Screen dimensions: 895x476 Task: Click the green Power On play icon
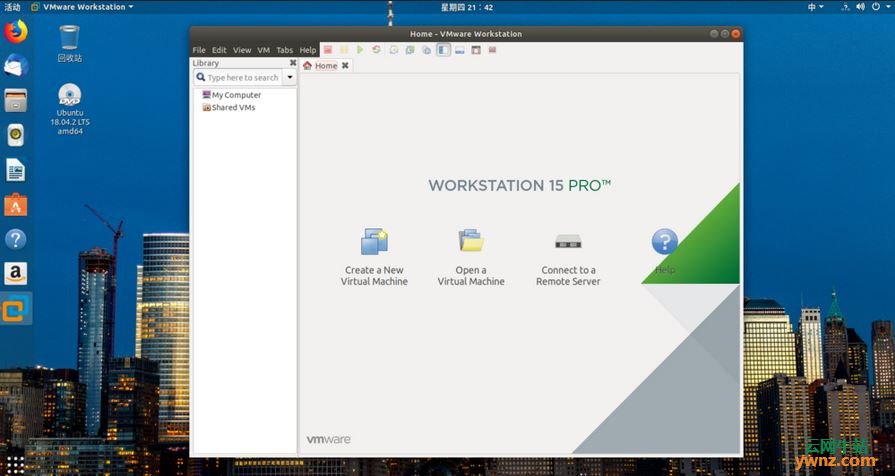(360, 50)
